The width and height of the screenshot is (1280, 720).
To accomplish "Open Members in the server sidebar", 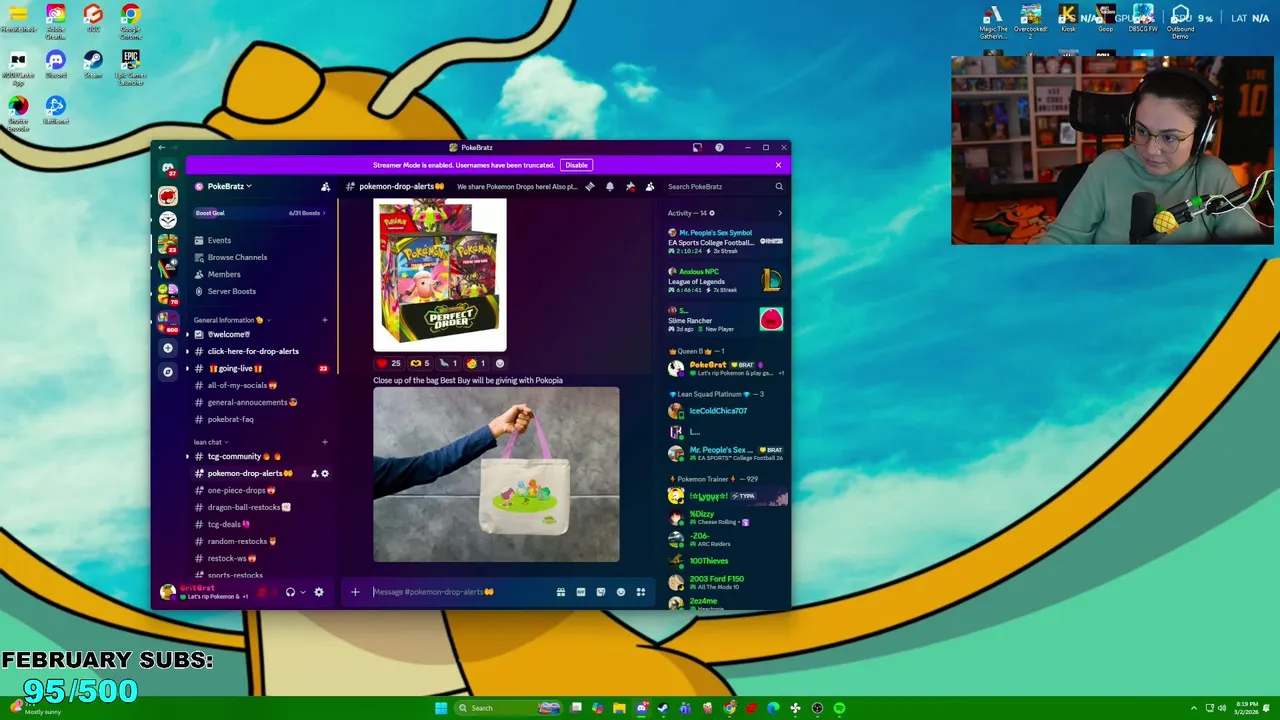I will [x=260, y=274].
